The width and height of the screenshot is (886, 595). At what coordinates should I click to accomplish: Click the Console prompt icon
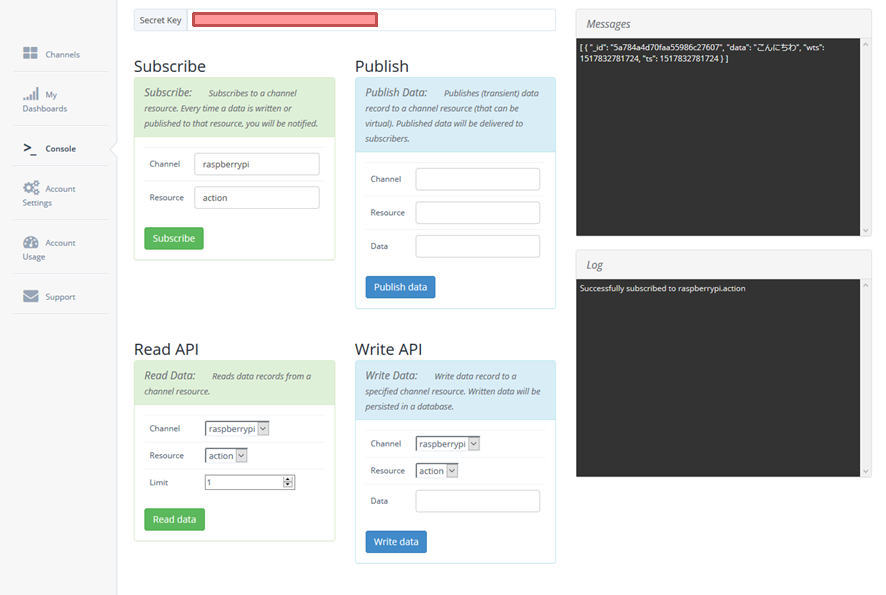[30, 148]
